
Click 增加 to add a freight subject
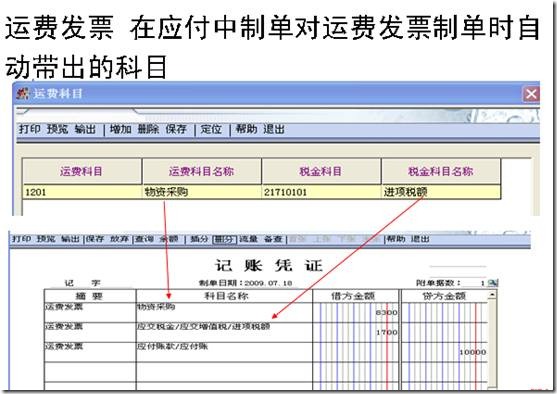click(x=121, y=129)
